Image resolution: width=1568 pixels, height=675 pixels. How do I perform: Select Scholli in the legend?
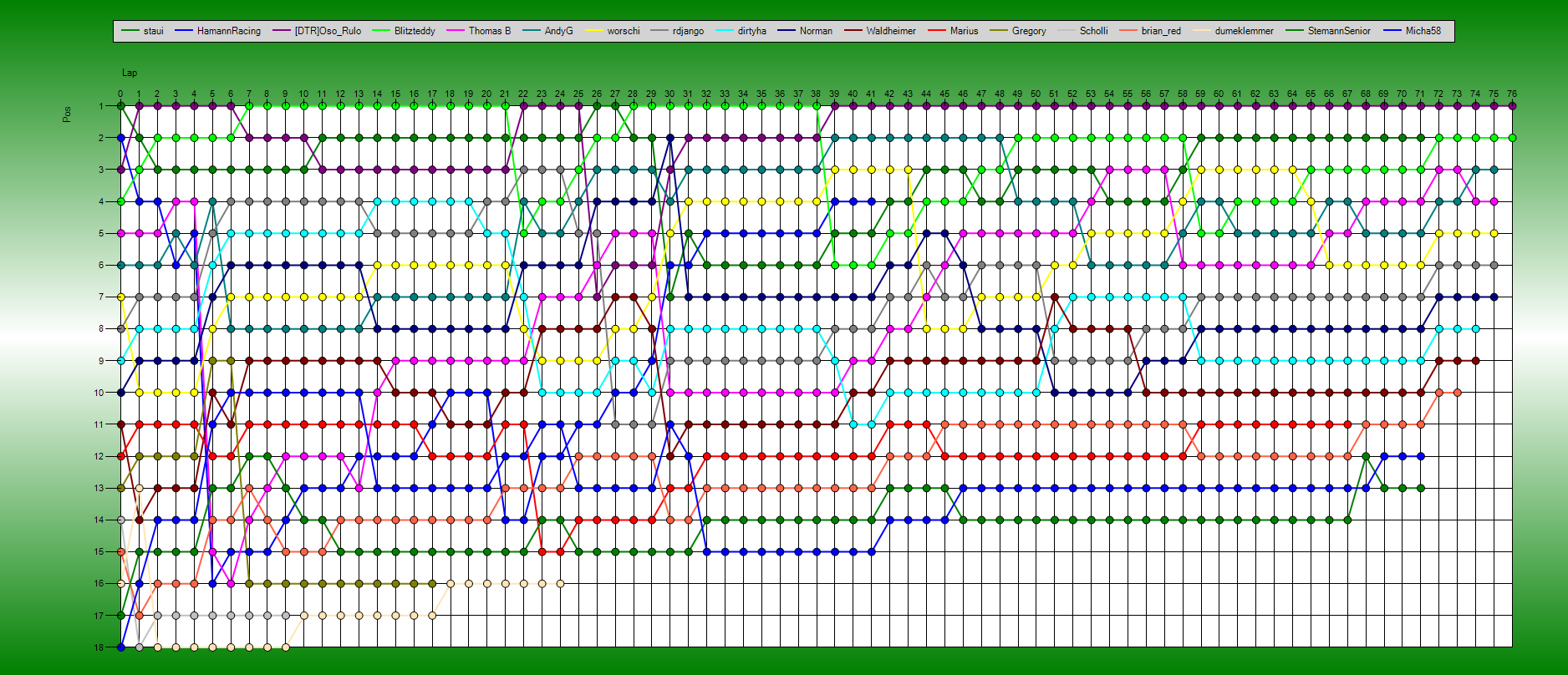[1082, 31]
